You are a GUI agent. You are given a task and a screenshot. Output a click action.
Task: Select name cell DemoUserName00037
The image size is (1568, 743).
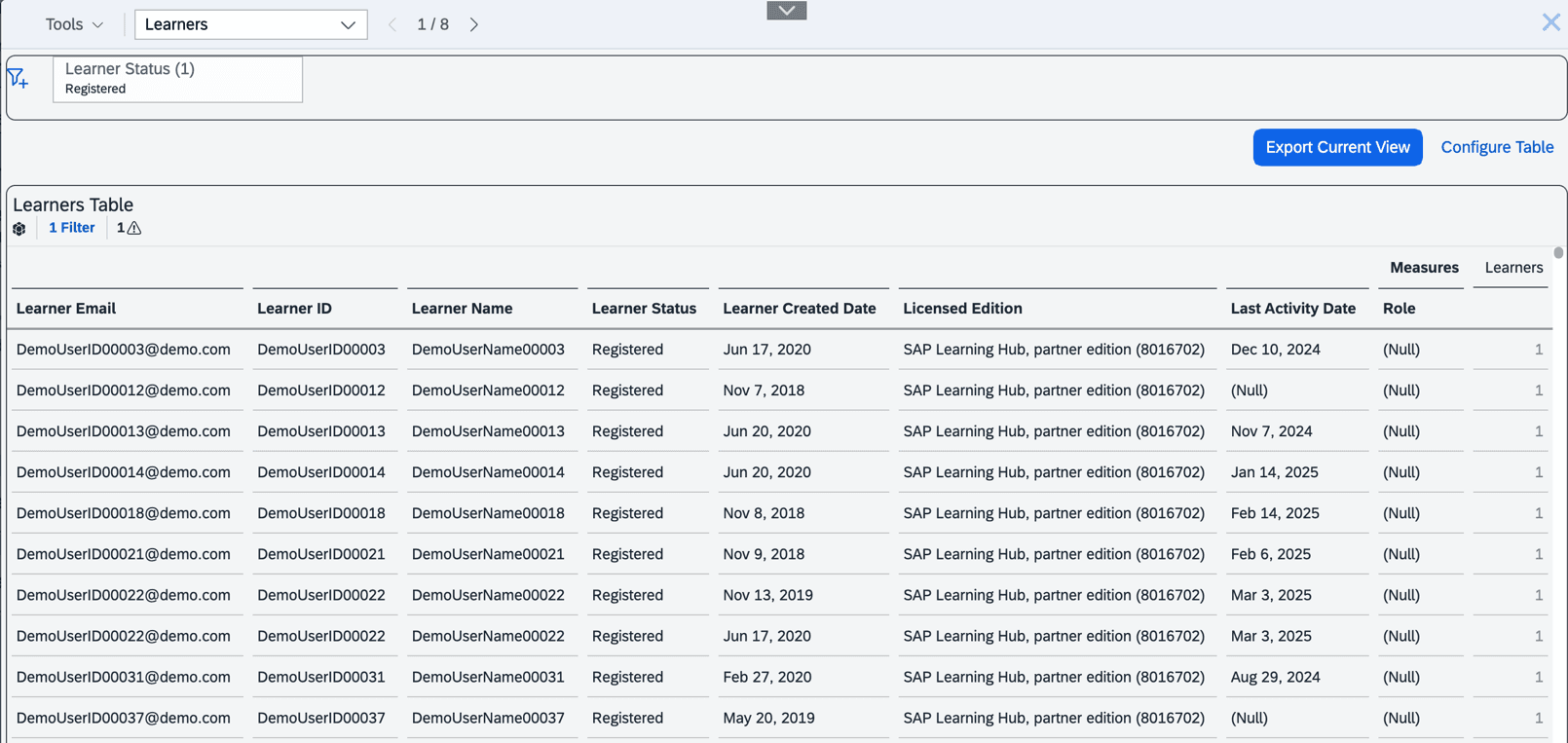488,718
